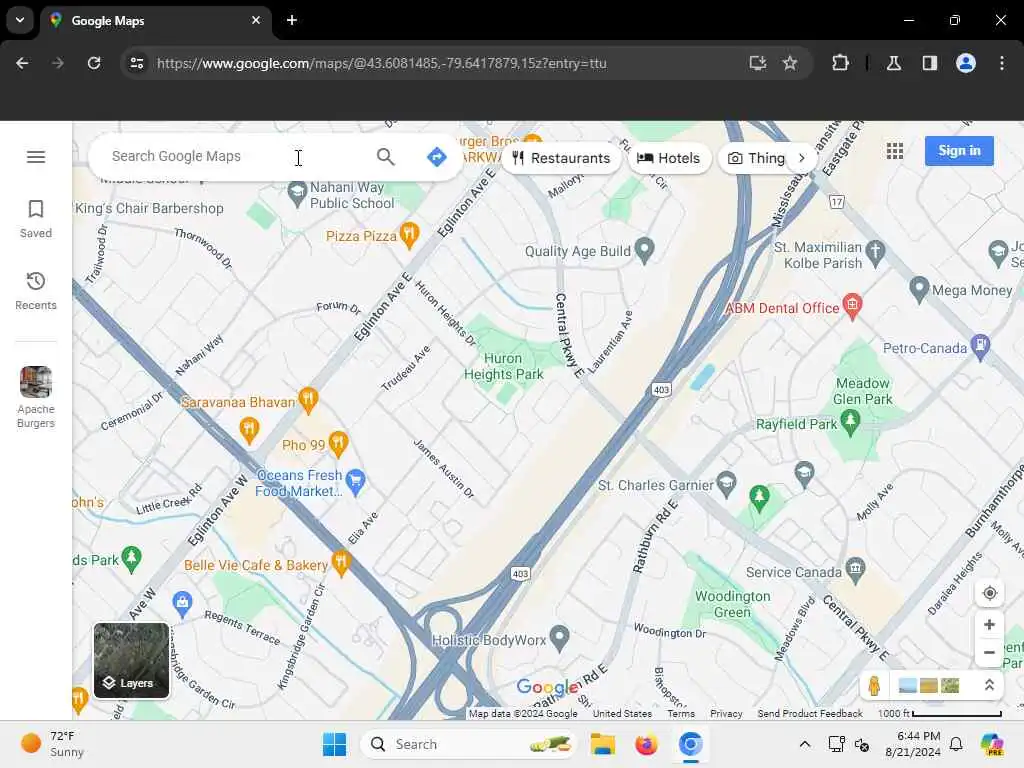The height and width of the screenshot is (768, 1024).
Task: Click the Sign in button
Action: [959, 151]
